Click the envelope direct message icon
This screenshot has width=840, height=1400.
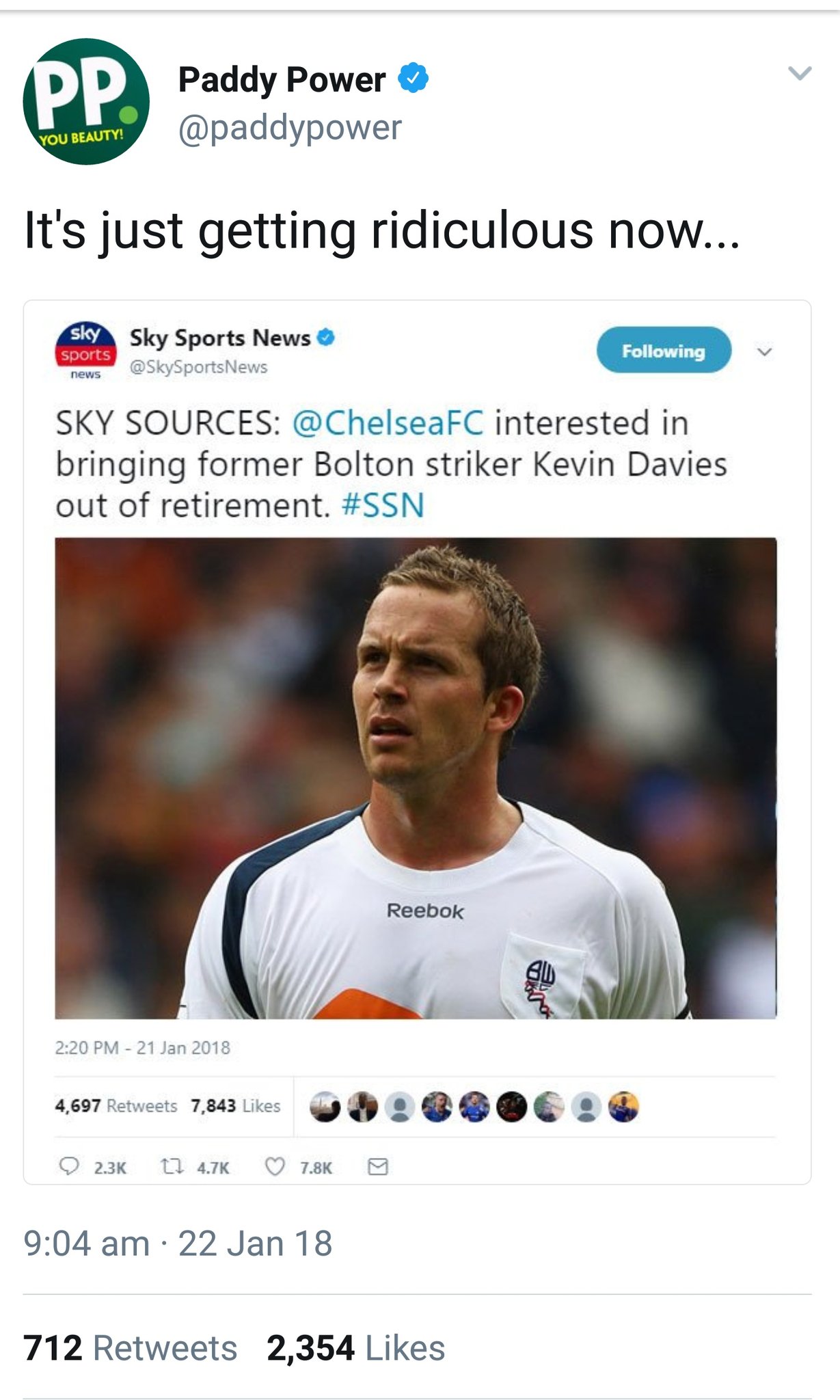(378, 1167)
